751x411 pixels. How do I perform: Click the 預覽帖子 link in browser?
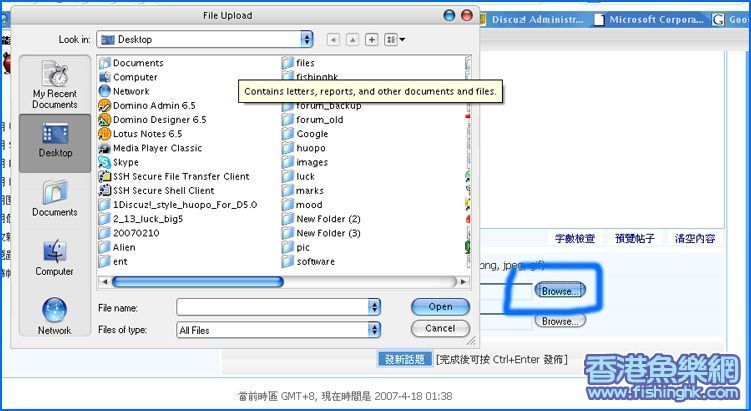click(x=635, y=238)
